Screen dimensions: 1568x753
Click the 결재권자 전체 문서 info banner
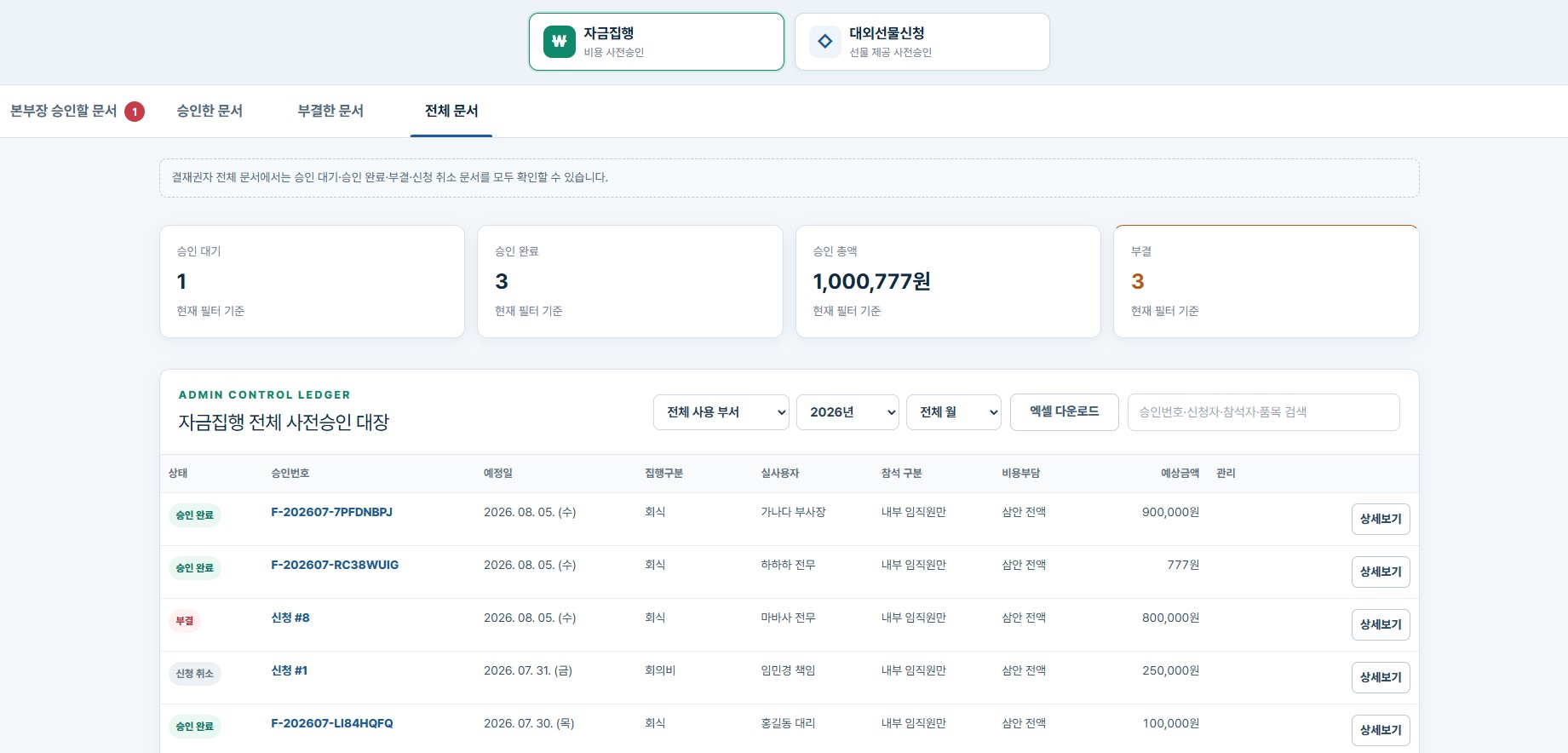(x=790, y=178)
